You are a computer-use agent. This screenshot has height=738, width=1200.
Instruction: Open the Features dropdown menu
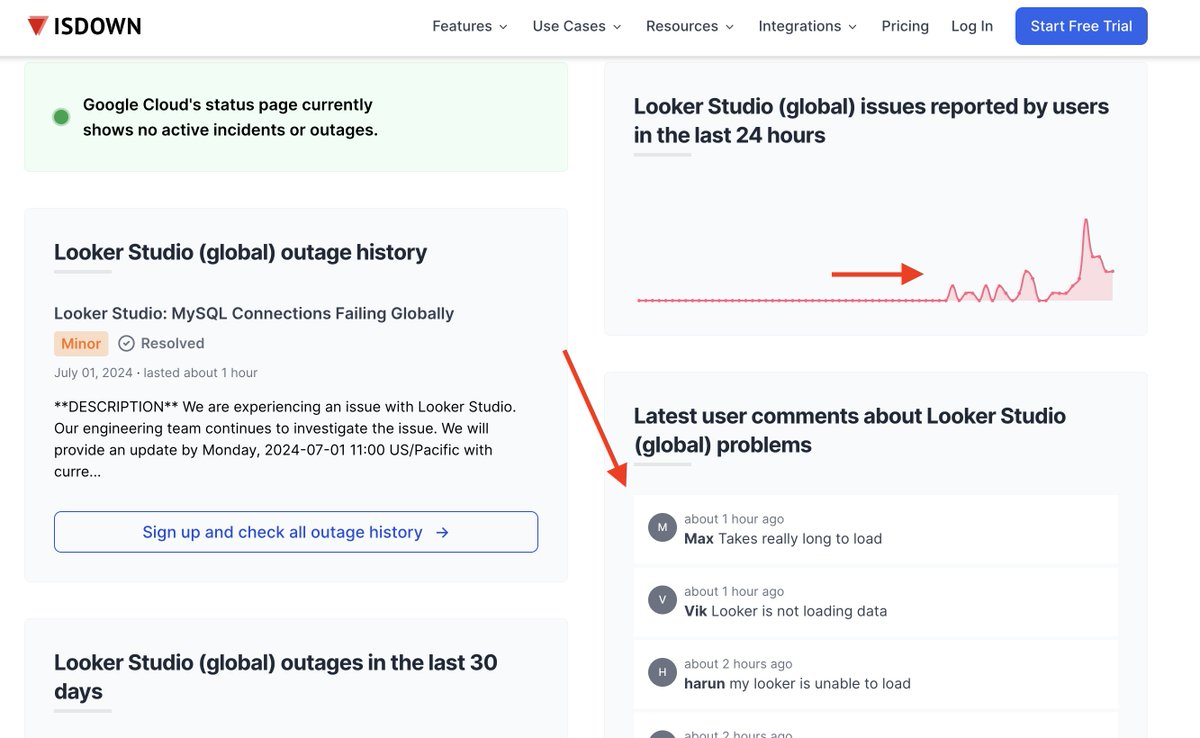click(470, 26)
